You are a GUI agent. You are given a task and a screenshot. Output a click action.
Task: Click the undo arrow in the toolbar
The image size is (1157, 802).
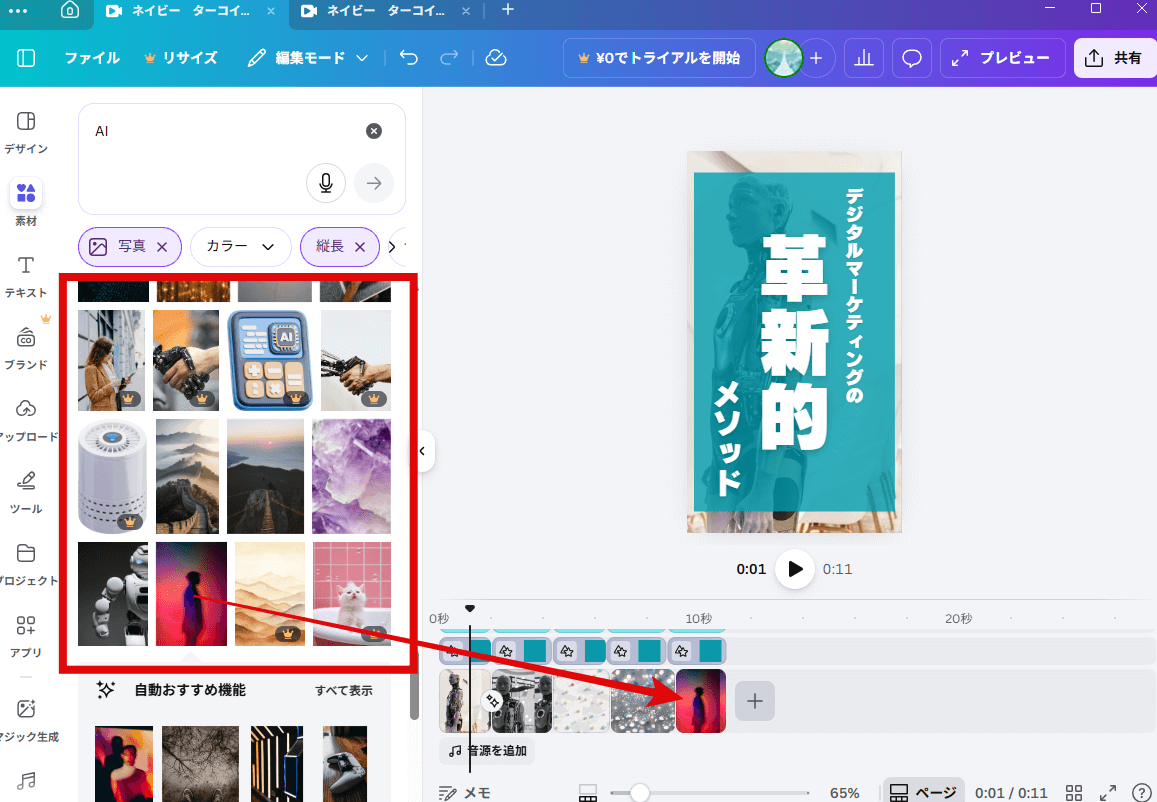(x=408, y=58)
